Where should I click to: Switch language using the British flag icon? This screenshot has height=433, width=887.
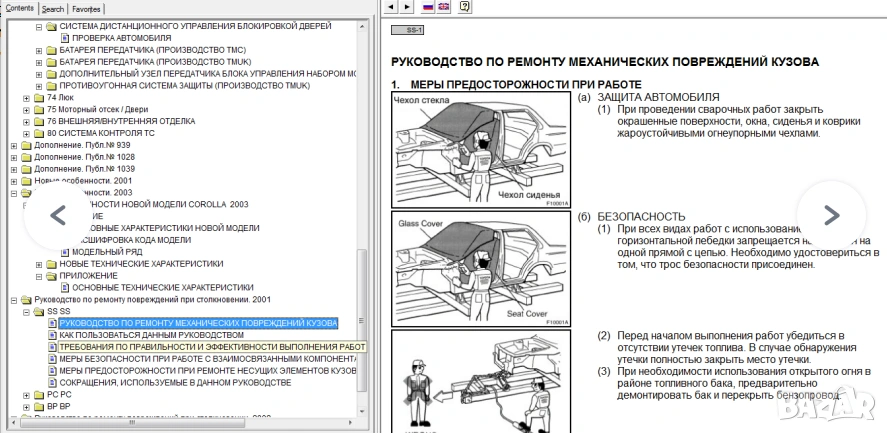[x=446, y=7]
